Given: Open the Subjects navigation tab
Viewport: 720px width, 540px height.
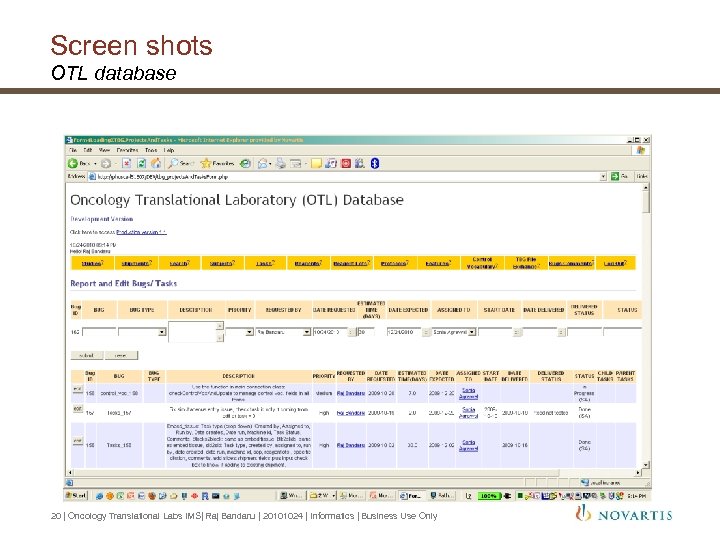Looking at the screenshot, I should pos(222,263).
